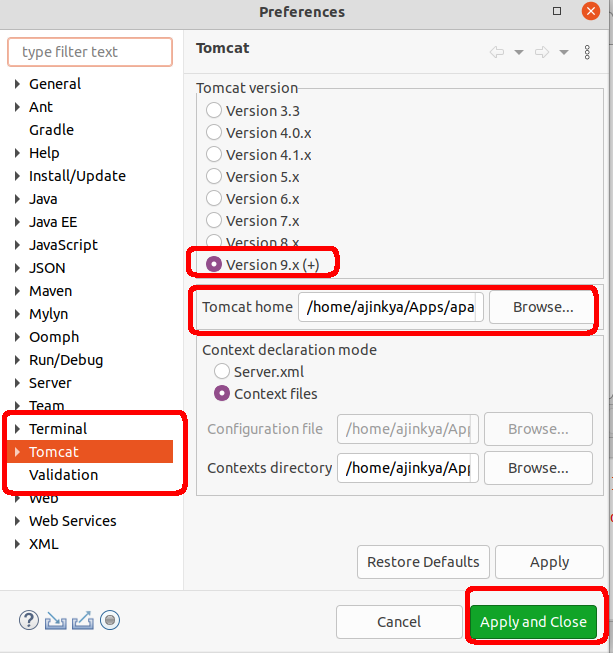Select Tomcat Version 4.0.x
Image resolution: width=613 pixels, height=653 pixels.
[x=214, y=132]
